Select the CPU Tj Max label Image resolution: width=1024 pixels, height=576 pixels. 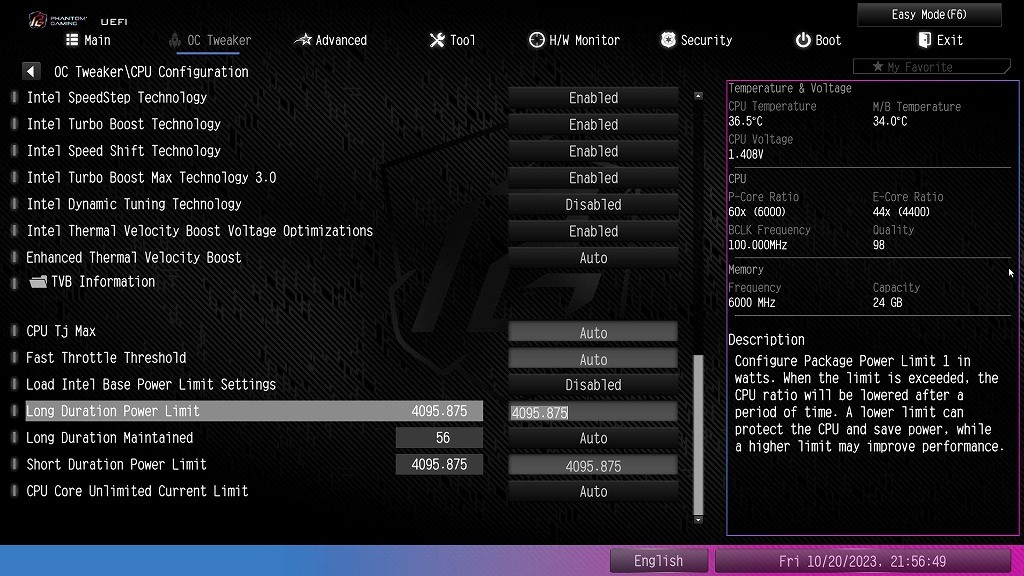[61, 331]
